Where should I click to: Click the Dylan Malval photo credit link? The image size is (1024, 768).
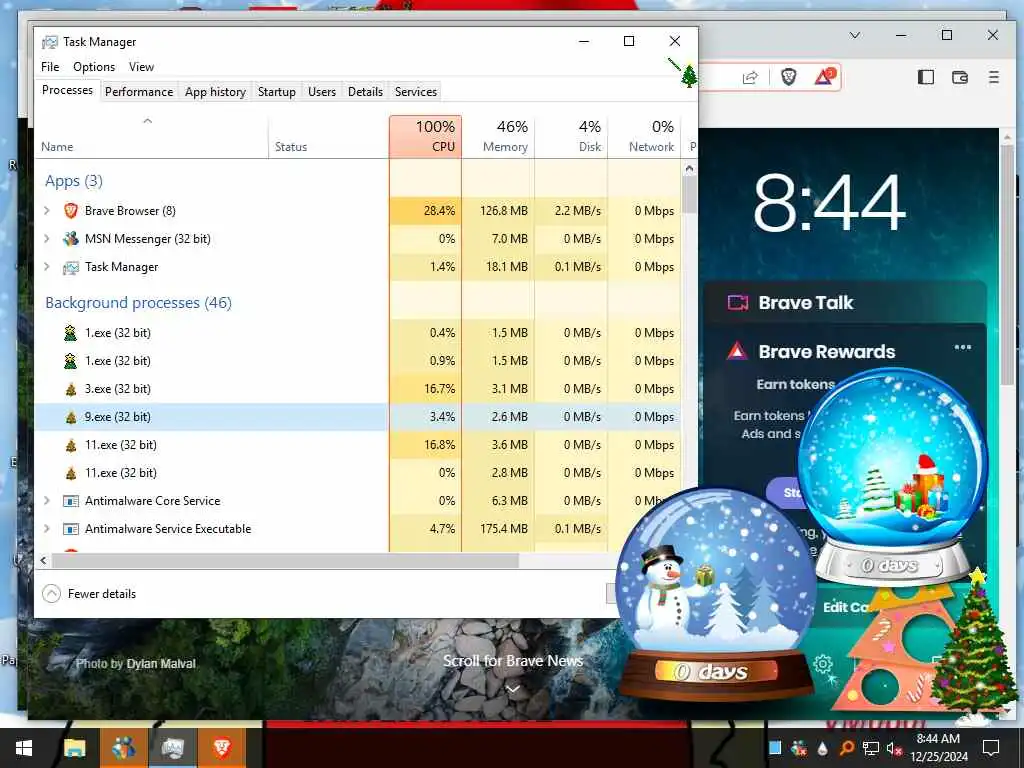(x=161, y=664)
